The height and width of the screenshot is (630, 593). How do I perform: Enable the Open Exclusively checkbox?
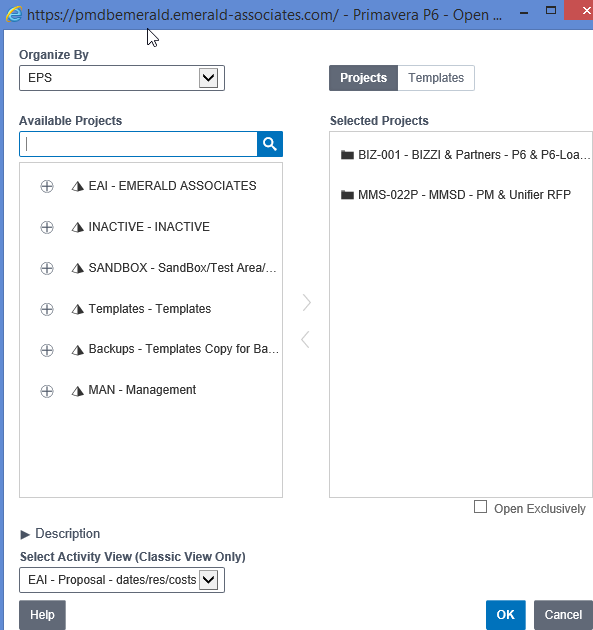tap(481, 507)
